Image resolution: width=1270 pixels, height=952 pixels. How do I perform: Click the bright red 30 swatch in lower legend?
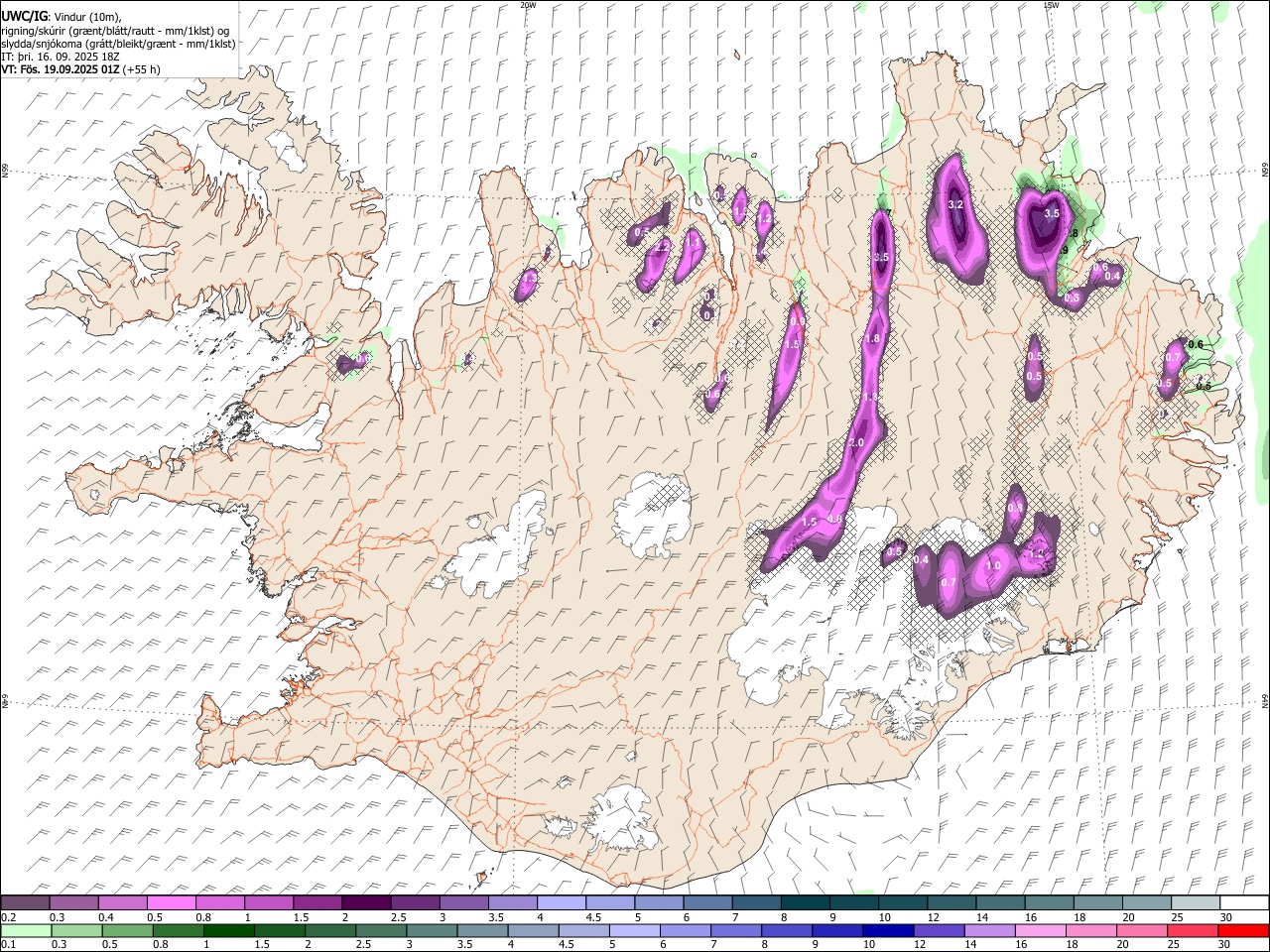click(x=1243, y=931)
